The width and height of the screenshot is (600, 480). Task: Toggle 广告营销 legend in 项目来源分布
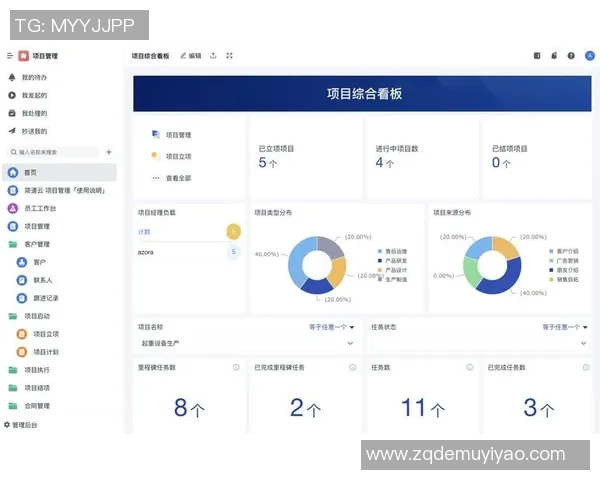pyautogui.click(x=564, y=261)
